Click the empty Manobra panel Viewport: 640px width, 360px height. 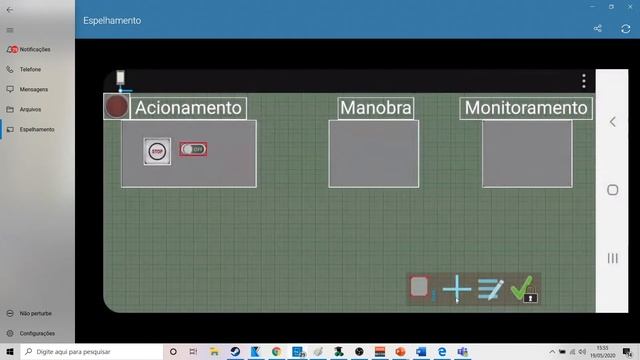pyautogui.click(x=373, y=154)
